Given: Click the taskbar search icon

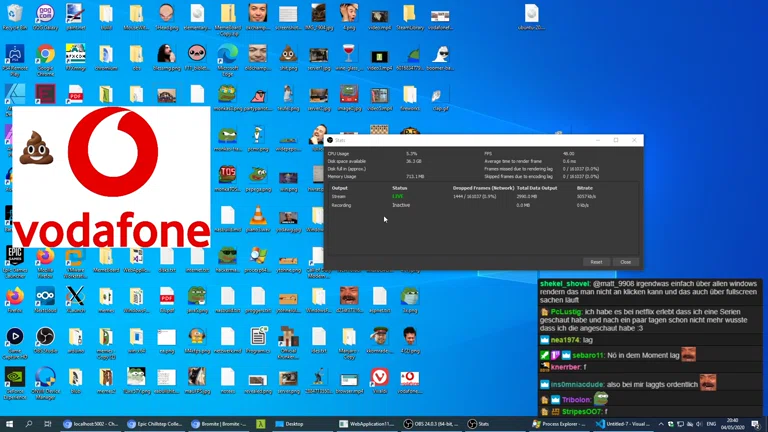Looking at the screenshot, I should coord(29,424).
